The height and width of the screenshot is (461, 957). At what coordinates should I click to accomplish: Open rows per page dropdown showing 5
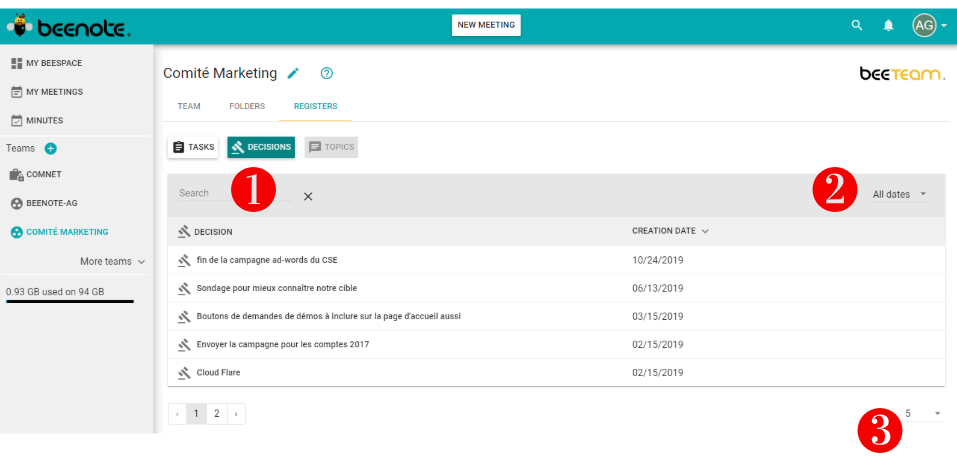[x=924, y=414]
